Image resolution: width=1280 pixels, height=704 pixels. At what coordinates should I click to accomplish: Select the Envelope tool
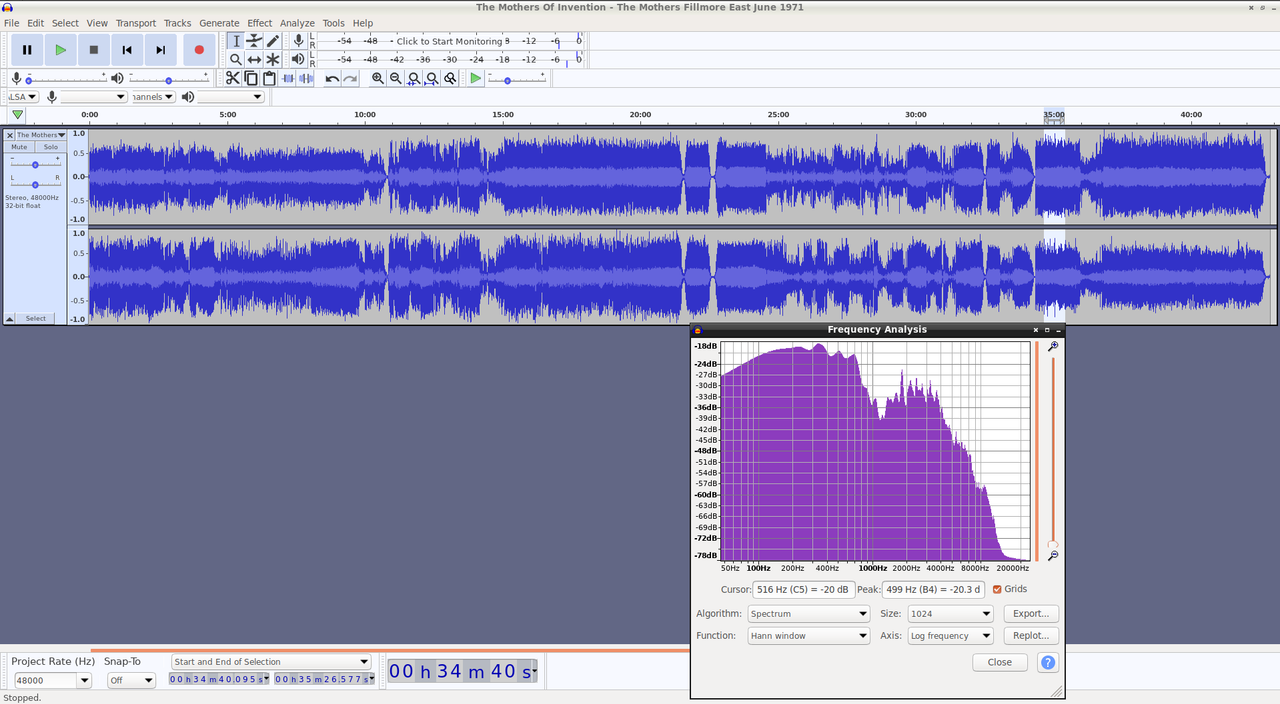[x=254, y=41]
